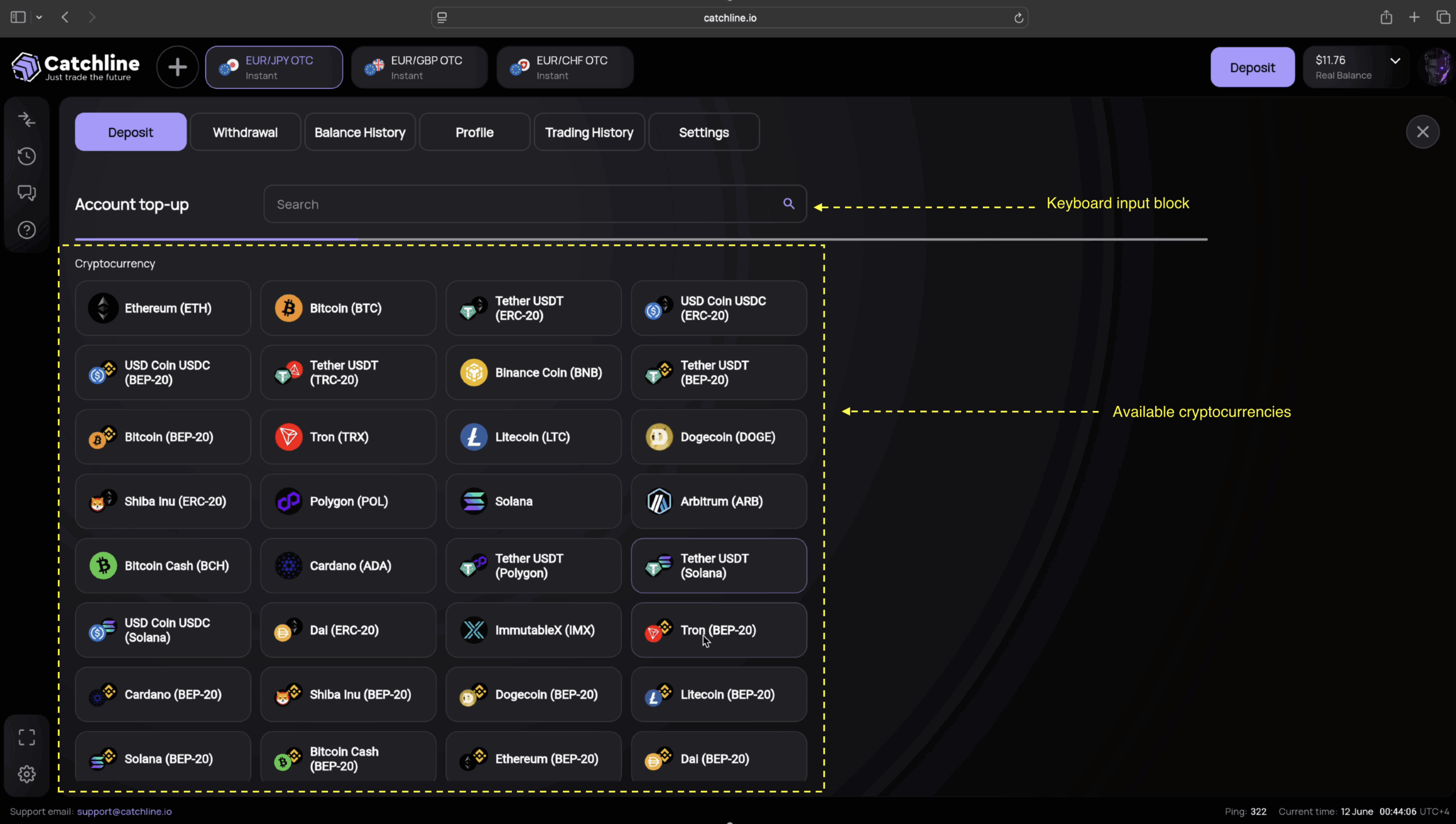Click the search magnifier icon
Screen dimensions: 1456x824
pos(788,204)
